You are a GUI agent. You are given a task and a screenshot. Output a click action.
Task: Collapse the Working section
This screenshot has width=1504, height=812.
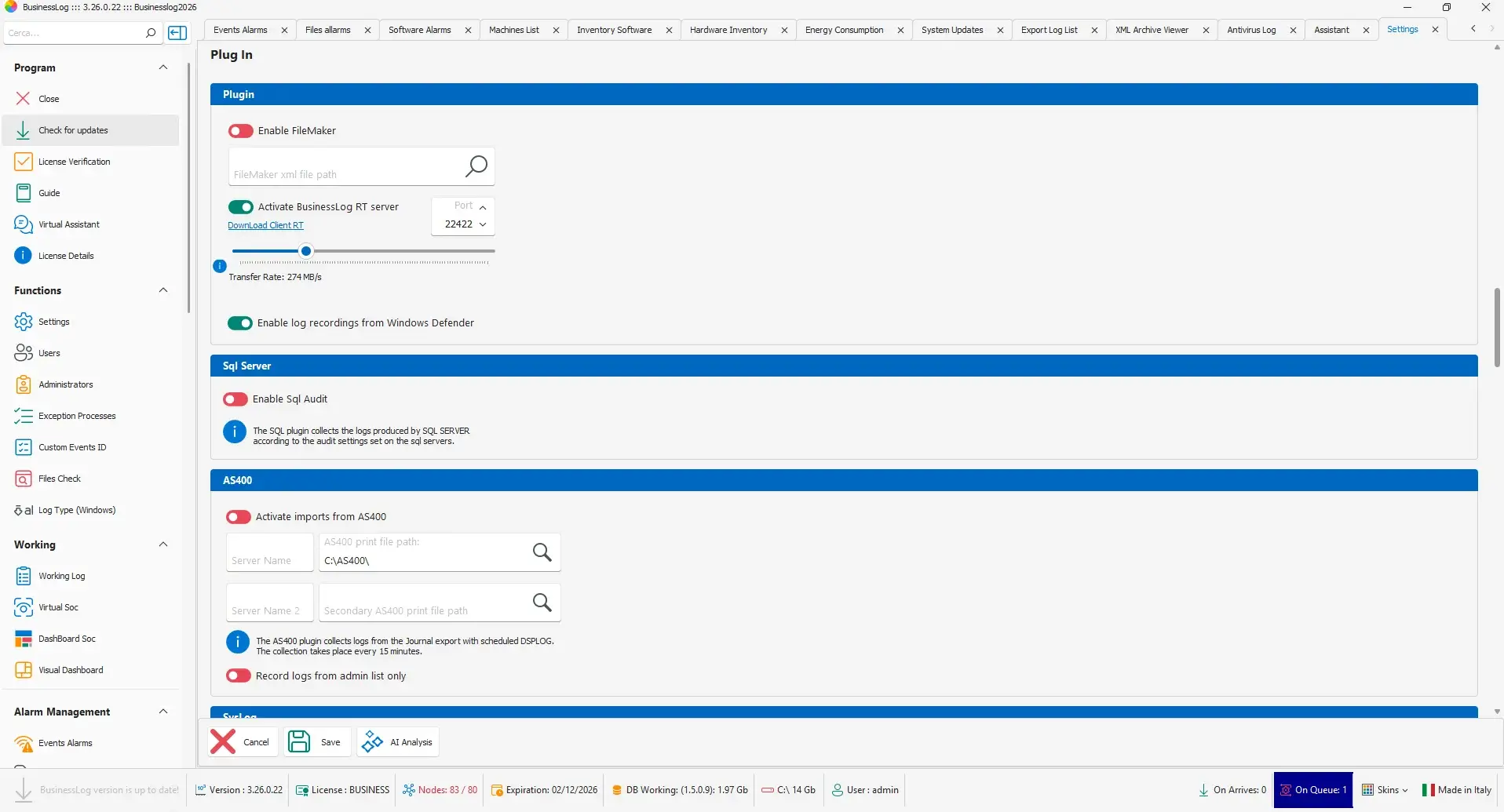(x=163, y=544)
